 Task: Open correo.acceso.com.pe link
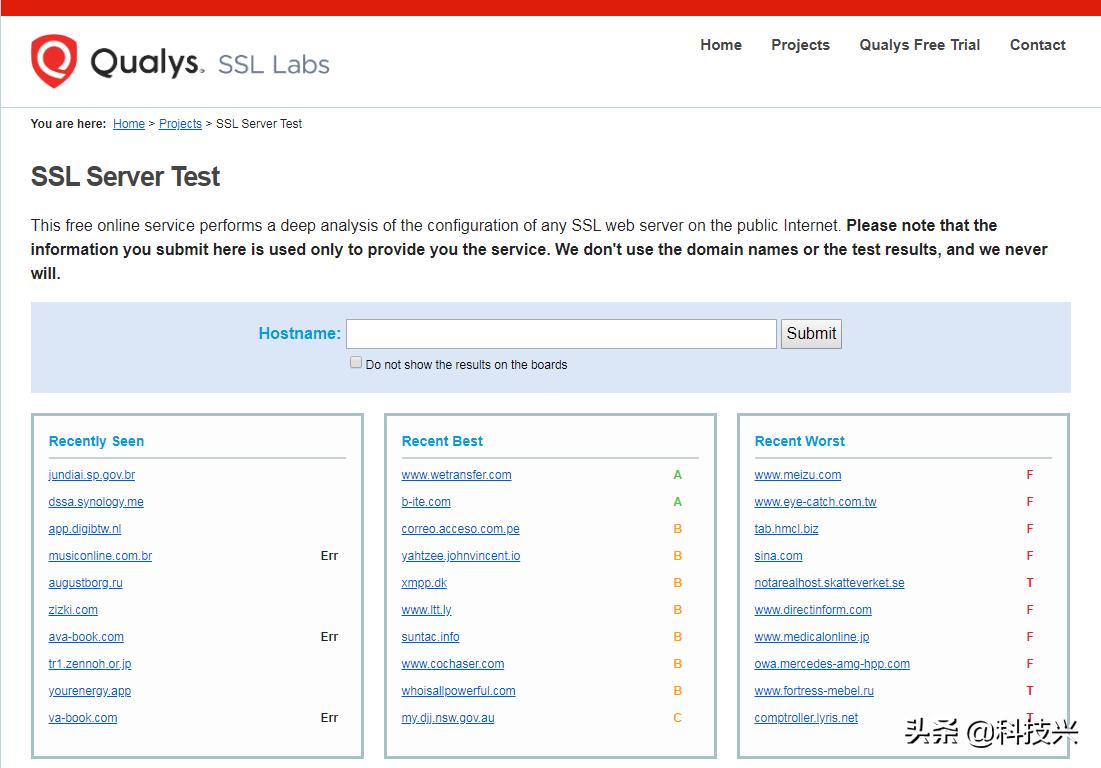(460, 529)
